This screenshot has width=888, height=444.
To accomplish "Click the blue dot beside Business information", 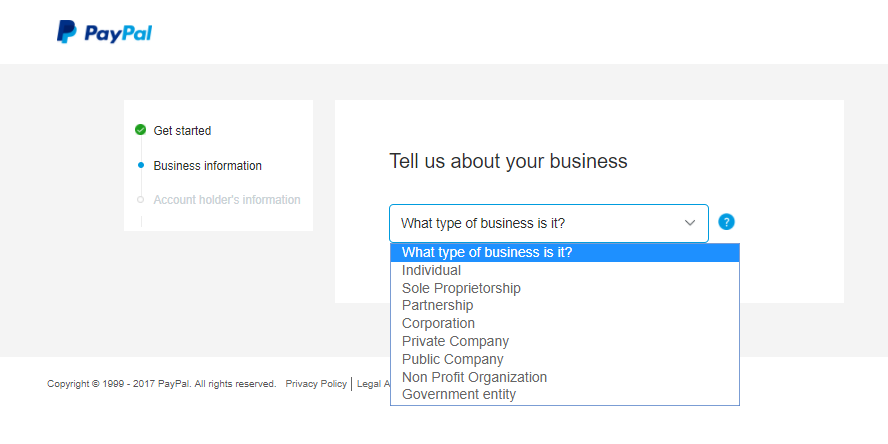I will click(140, 165).
